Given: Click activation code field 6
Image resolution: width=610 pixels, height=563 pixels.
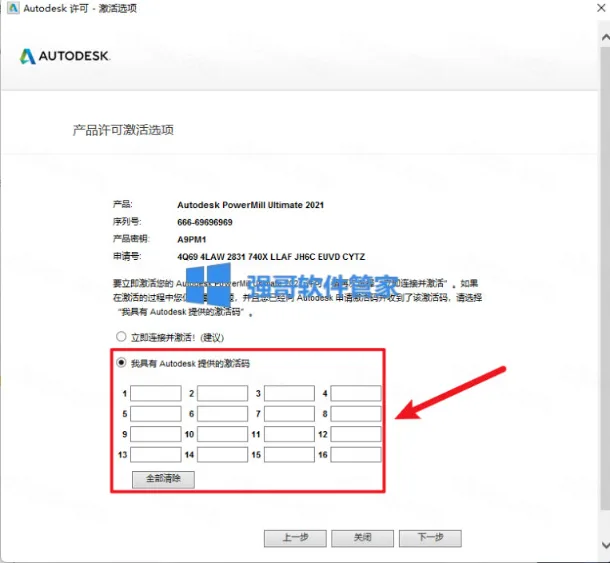Looking at the screenshot, I should [x=223, y=414].
